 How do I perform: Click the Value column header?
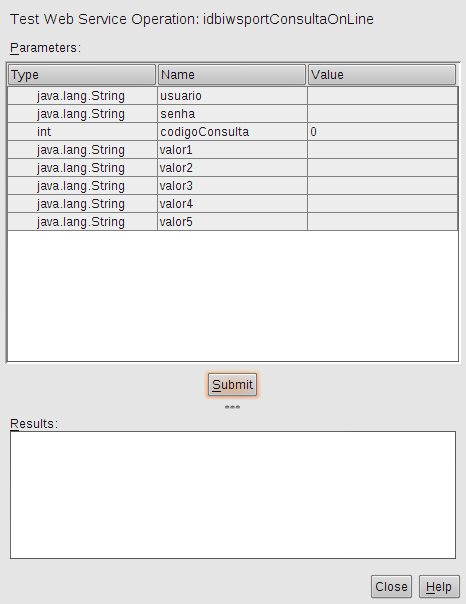click(x=382, y=75)
